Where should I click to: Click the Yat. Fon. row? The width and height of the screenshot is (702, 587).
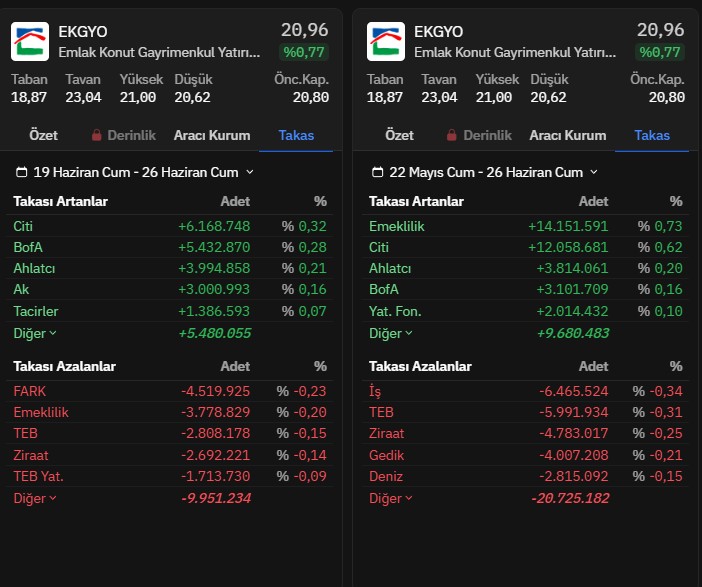[526, 311]
